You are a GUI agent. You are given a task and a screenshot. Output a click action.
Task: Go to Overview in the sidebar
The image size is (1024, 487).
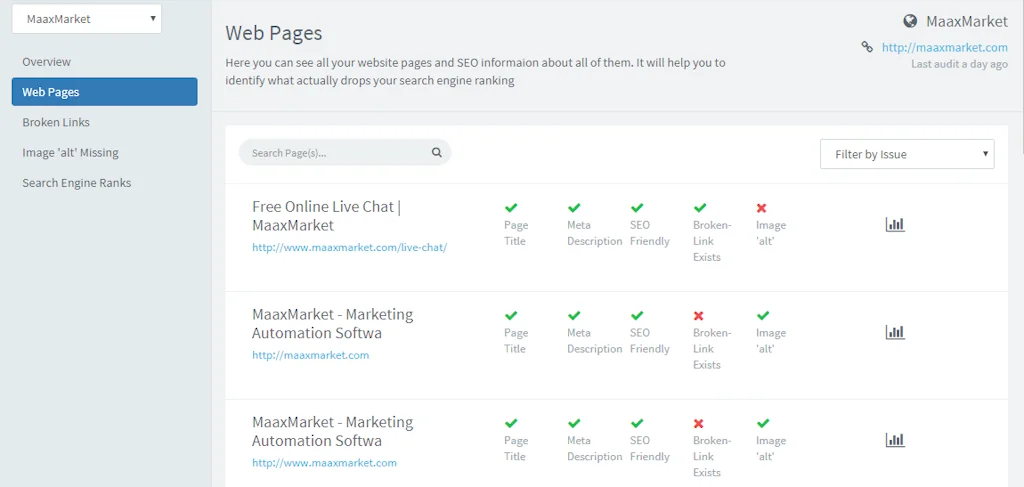click(x=46, y=61)
